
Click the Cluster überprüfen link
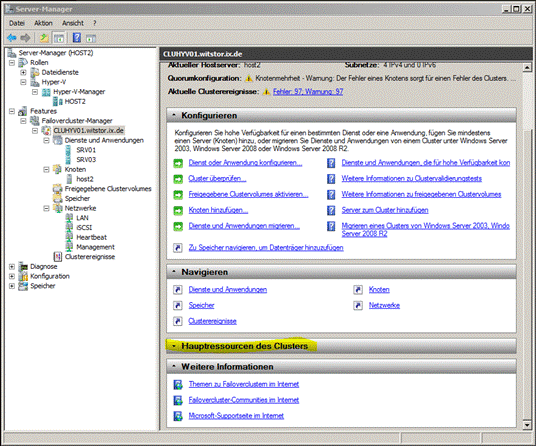[x=217, y=178]
